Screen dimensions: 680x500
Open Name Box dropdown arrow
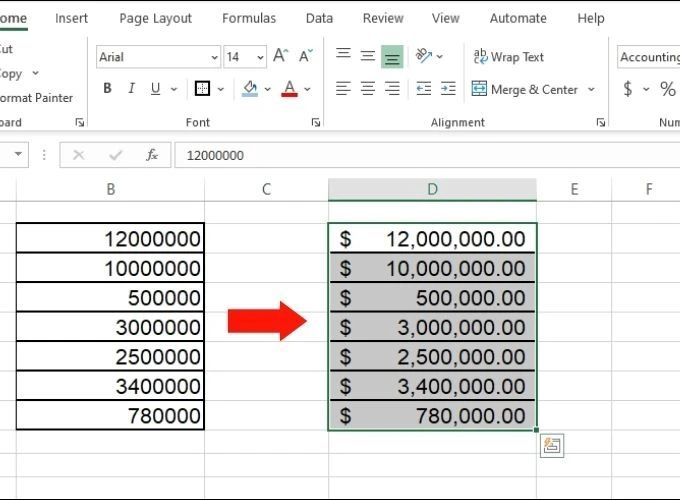click(x=18, y=154)
